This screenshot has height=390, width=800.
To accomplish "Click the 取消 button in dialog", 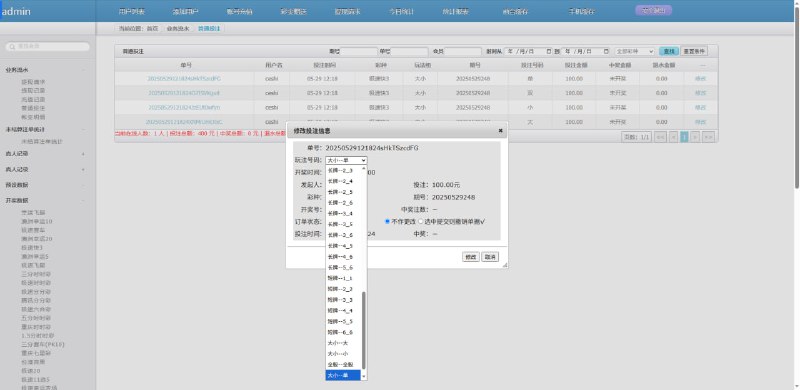I will pos(490,257).
